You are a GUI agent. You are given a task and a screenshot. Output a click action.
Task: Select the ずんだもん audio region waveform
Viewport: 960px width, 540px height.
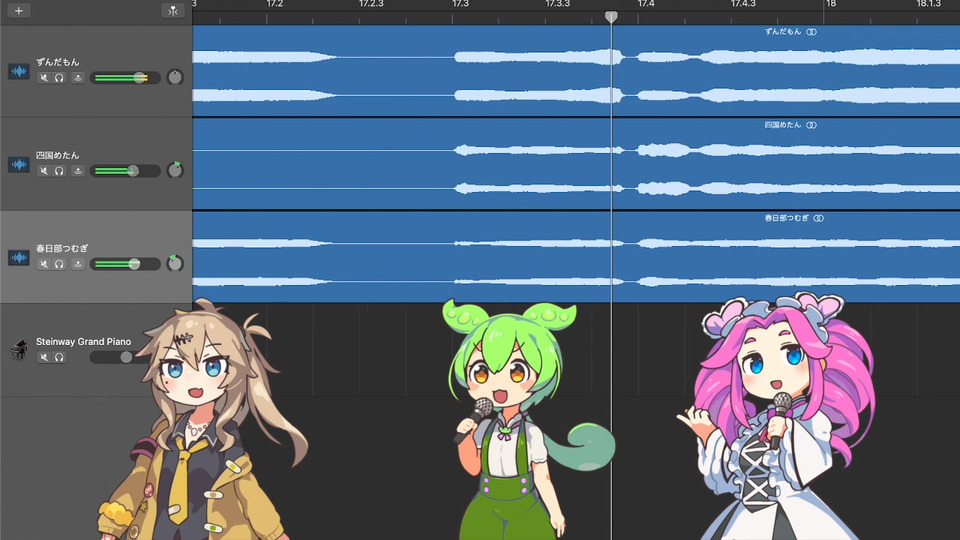pyautogui.click(x=576, y=70)
